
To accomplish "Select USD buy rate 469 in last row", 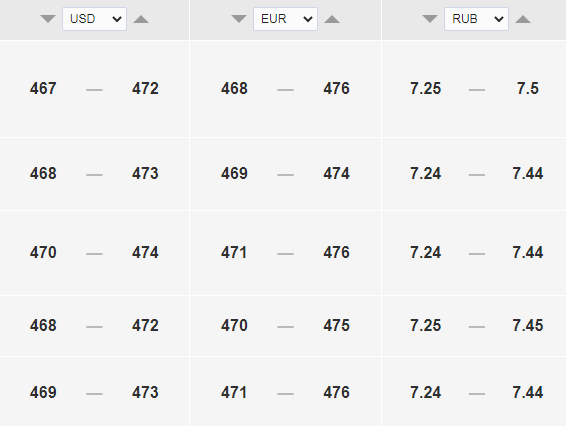I will tap(43, 392).
